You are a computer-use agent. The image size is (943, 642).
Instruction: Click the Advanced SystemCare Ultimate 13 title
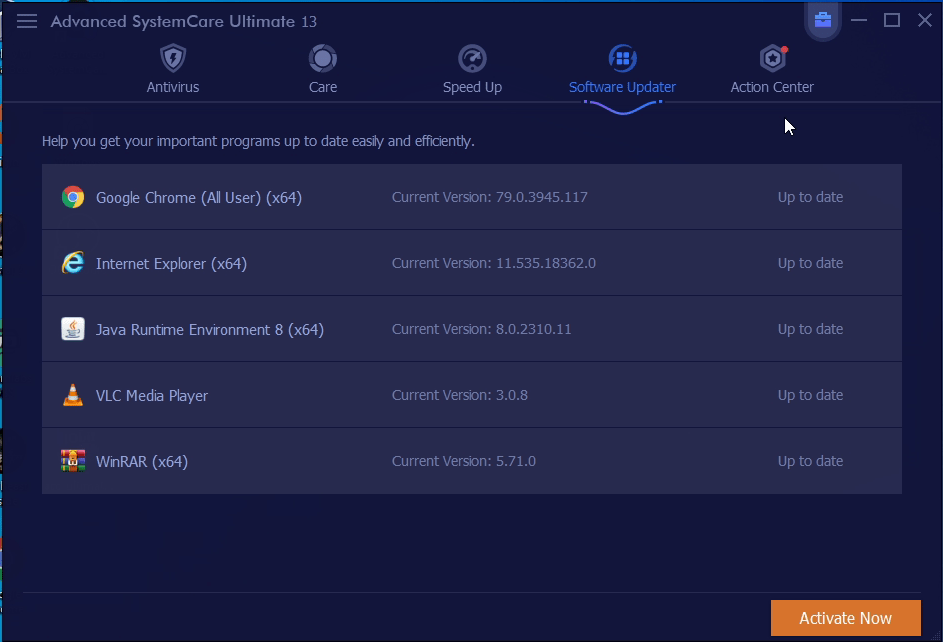[183, 22]
